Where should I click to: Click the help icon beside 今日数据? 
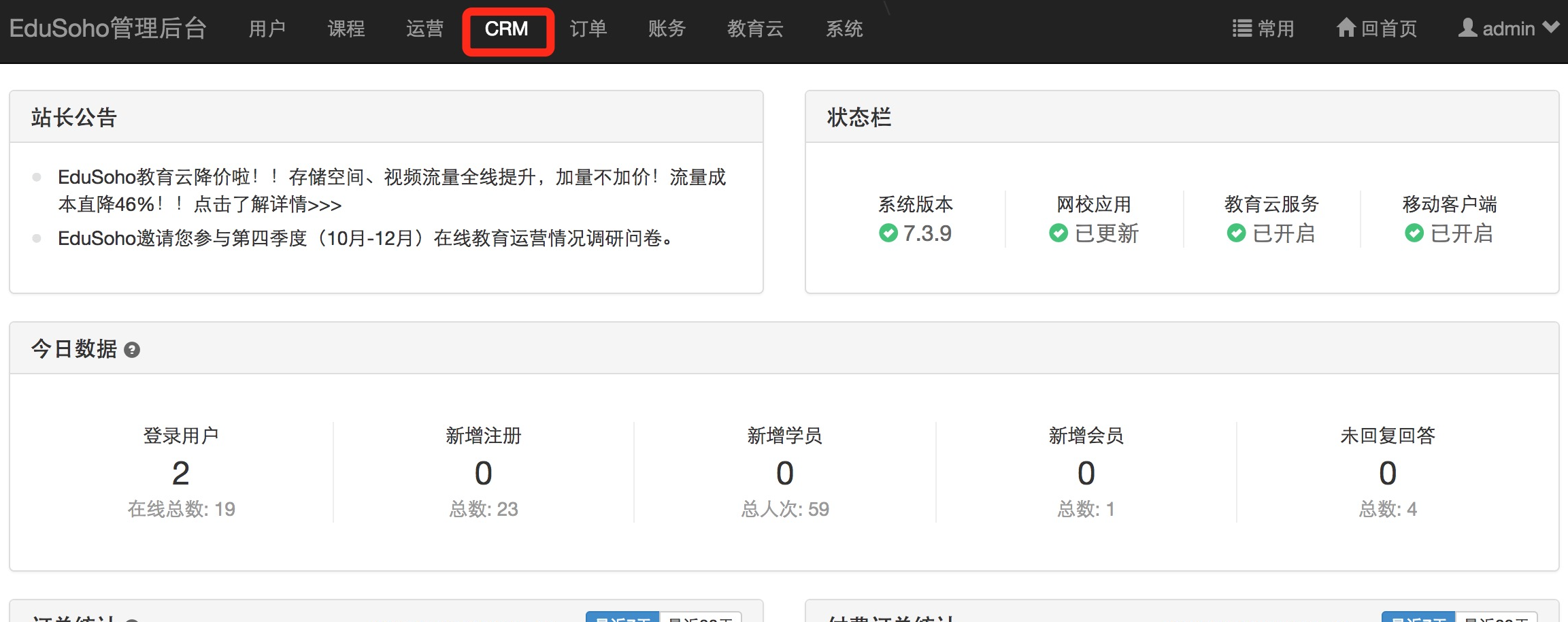(133, 350)
